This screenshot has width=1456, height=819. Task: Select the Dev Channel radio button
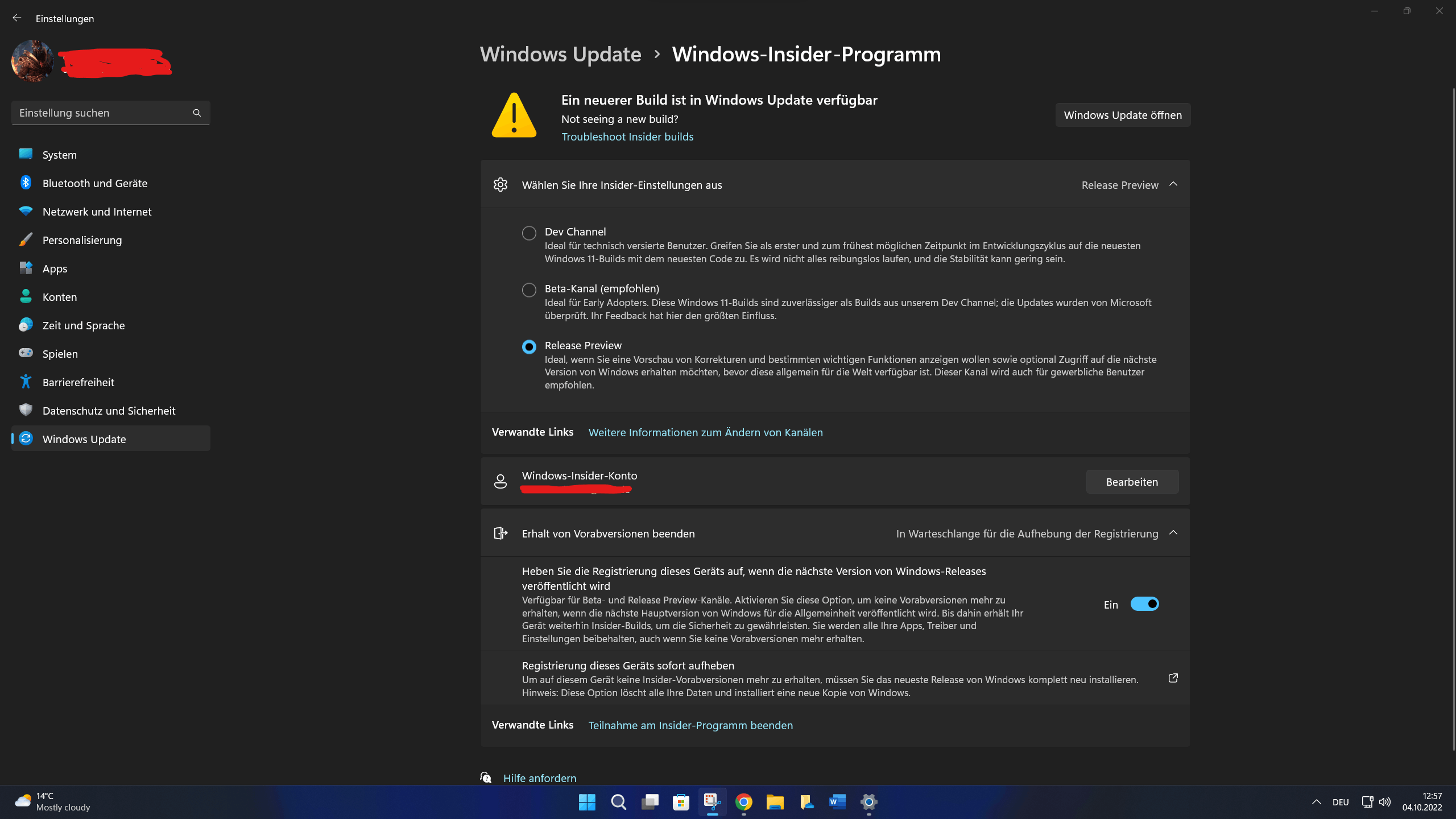click(528, 232)
